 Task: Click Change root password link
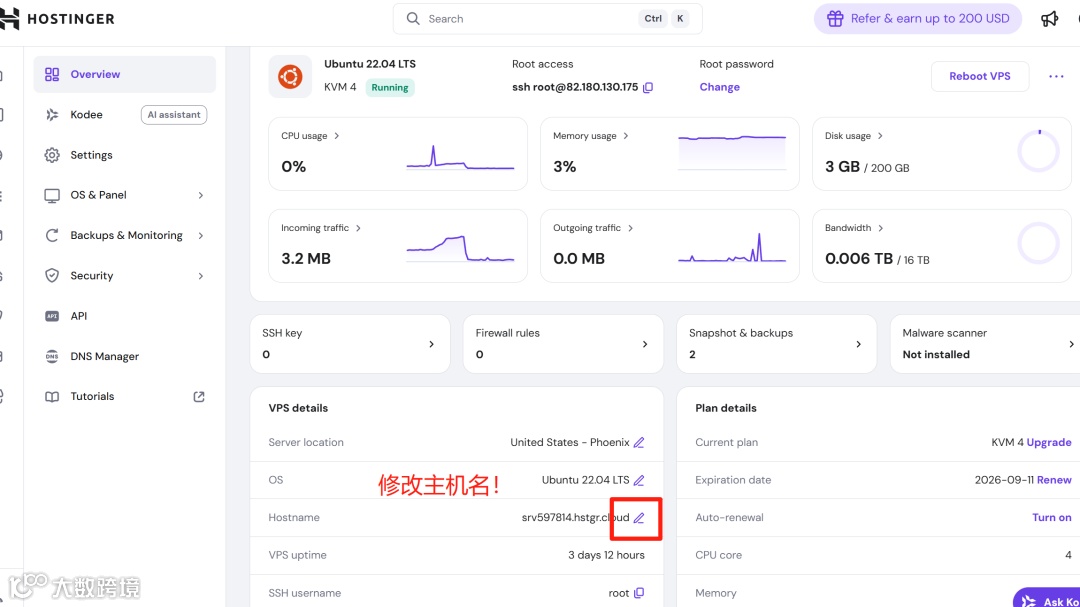point(719,88)
